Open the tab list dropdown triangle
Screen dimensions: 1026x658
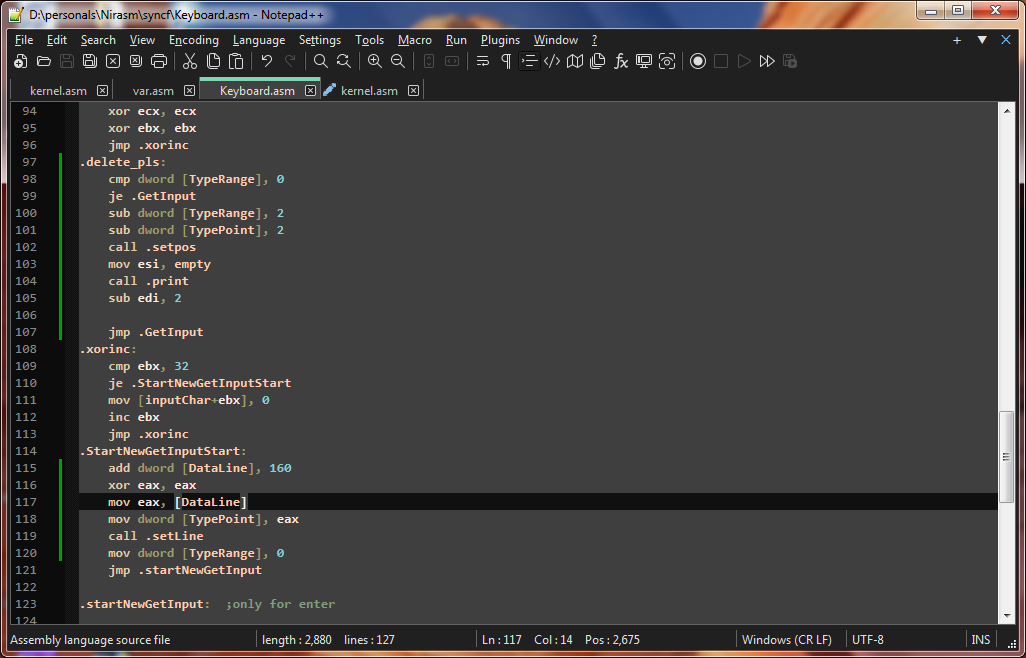982,40
